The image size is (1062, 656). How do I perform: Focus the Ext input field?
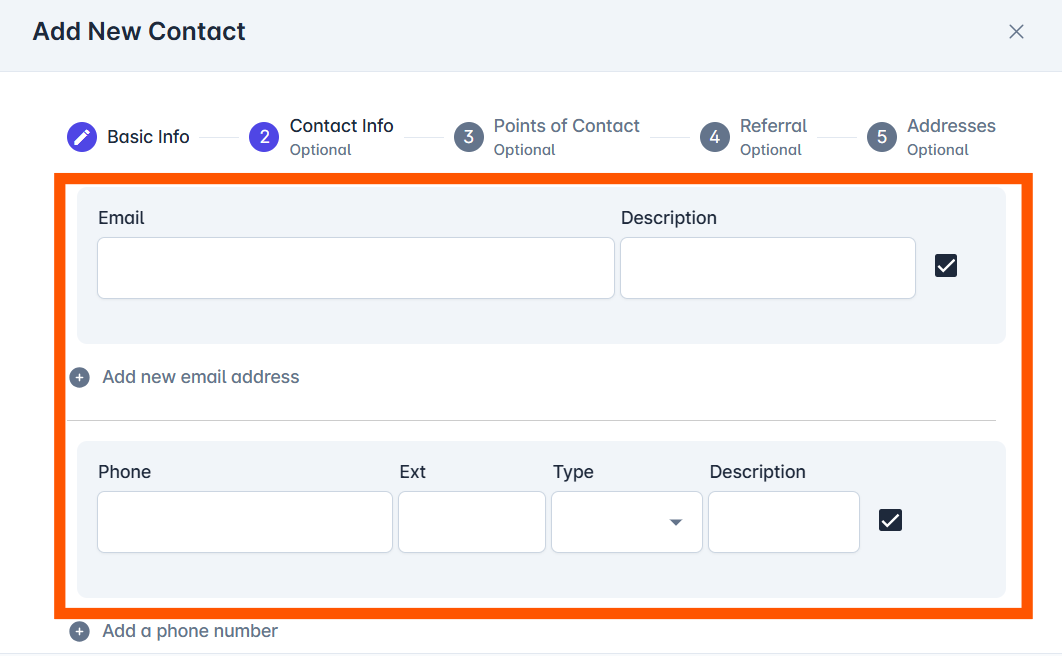[472, 522]
